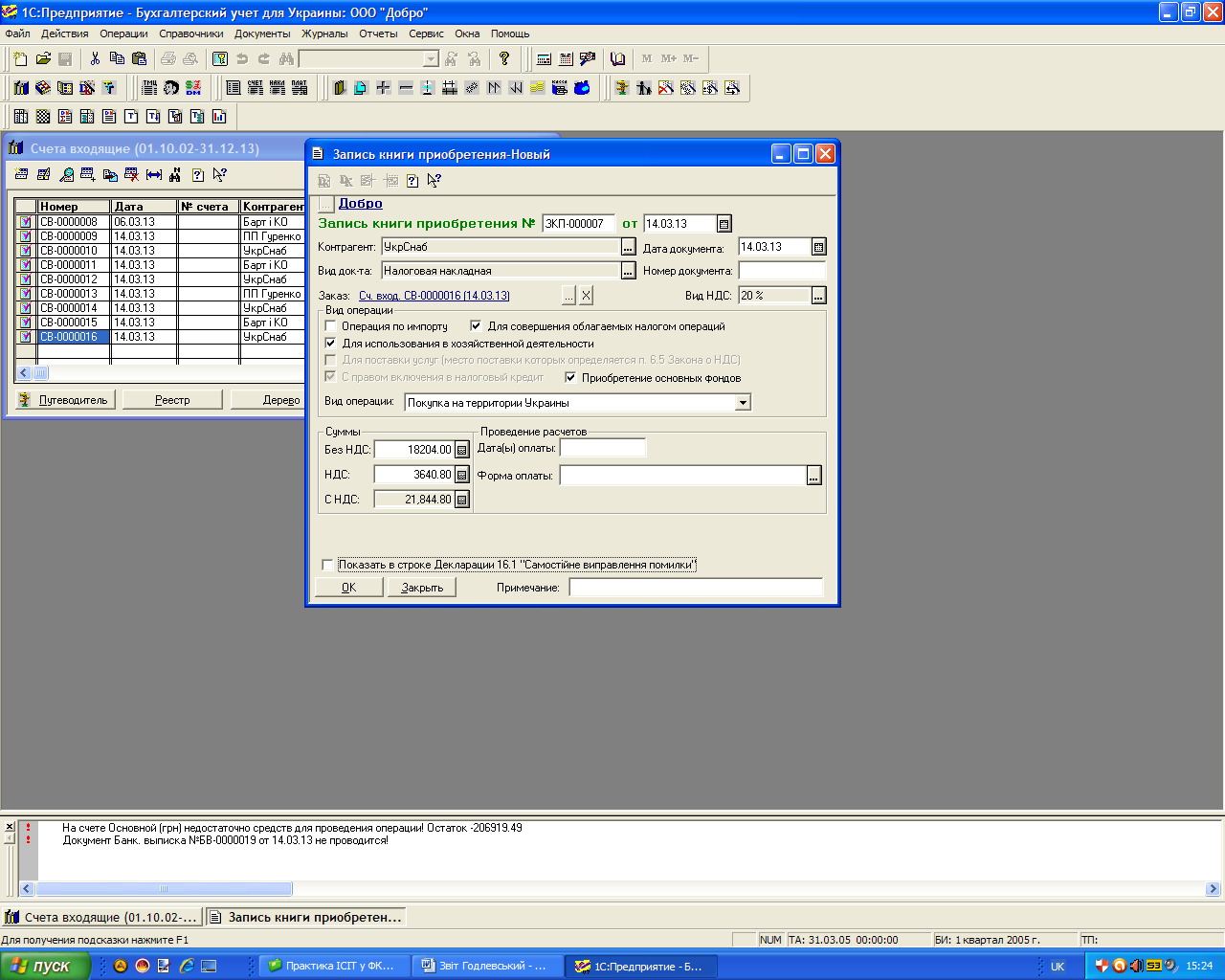
Task: Click the OK button in record form
Action: (349, 588)
